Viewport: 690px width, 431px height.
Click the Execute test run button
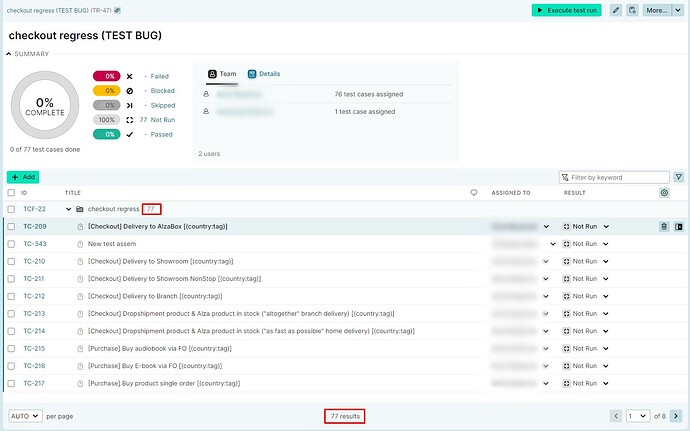pos(567,10)
